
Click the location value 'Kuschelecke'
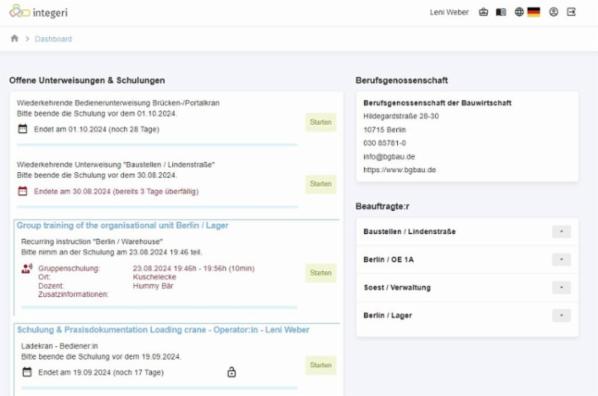[154, 277]
